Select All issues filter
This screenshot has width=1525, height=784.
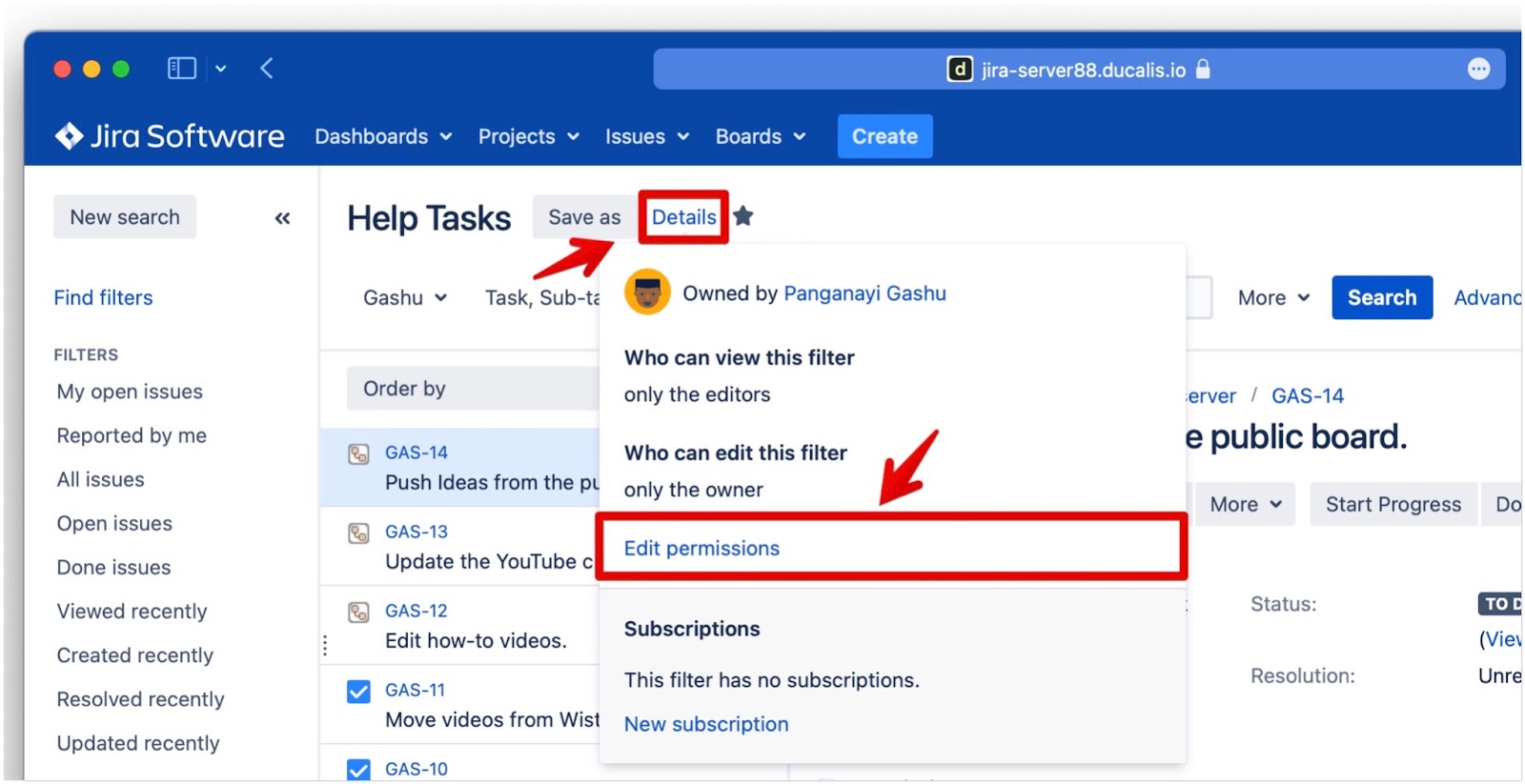coord(100,479)
